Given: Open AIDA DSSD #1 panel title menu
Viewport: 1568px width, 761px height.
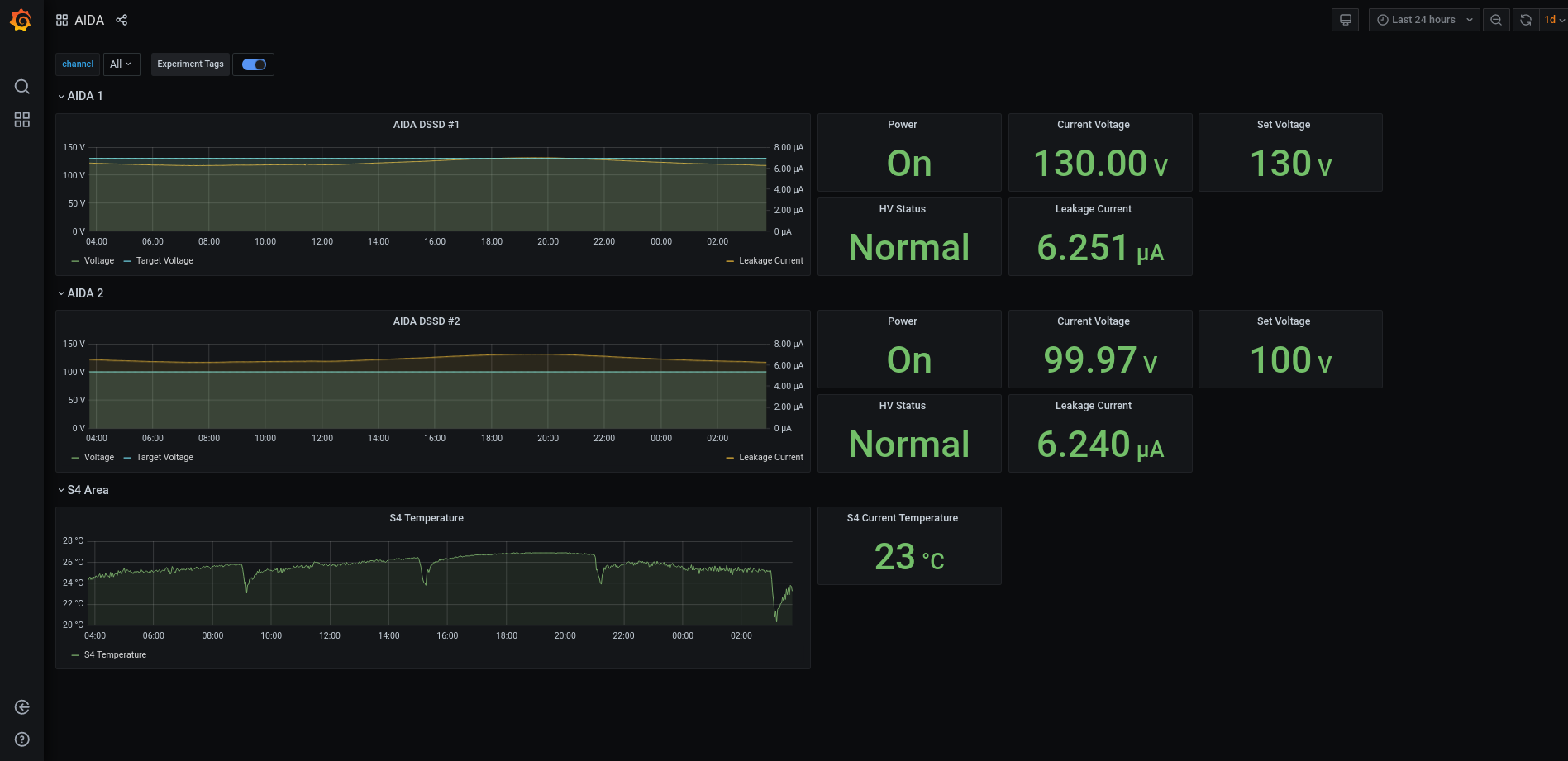Looking at the screenshot, I should (x=427, y=125).
